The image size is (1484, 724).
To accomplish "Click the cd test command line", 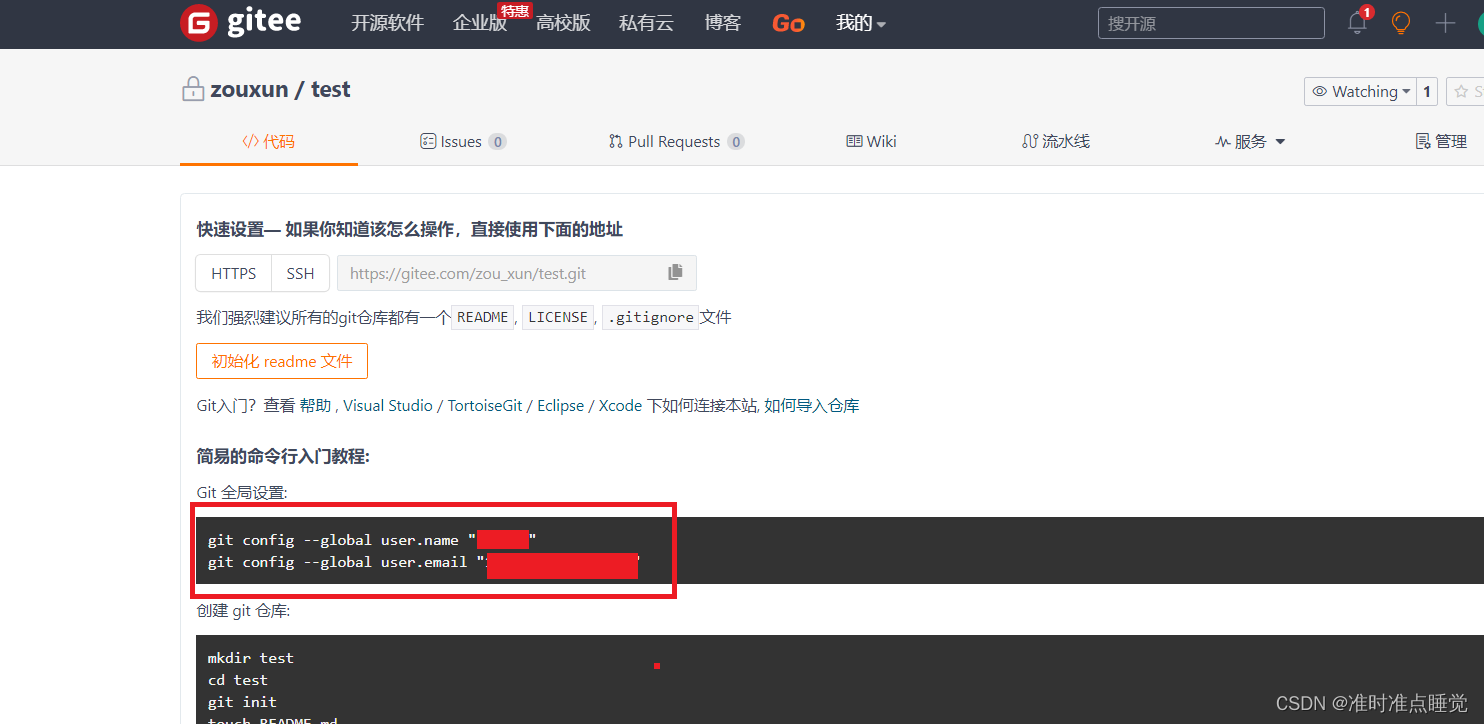I will tap(238, 680).
